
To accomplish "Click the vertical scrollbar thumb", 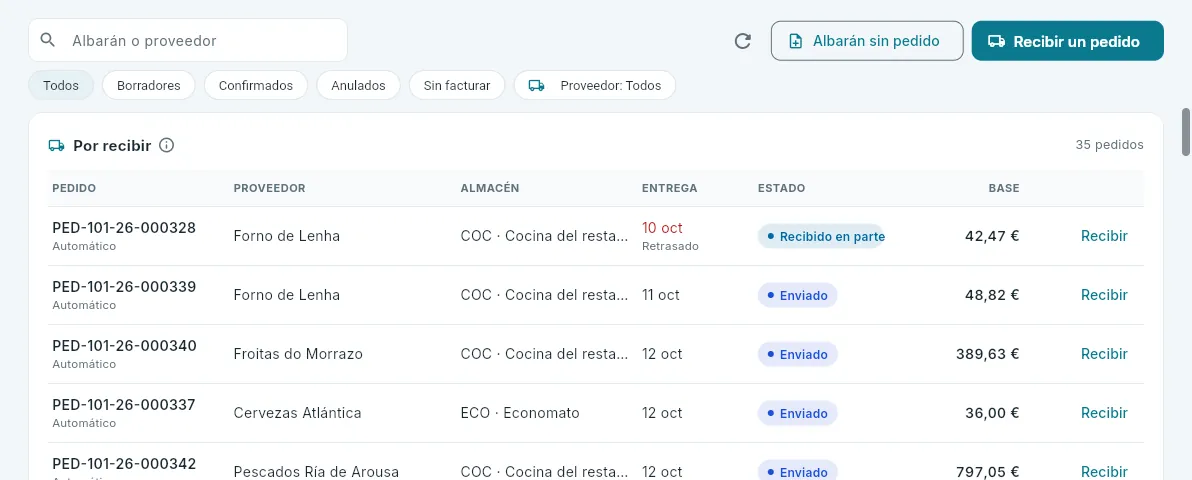I will click(x=1186, y=132).
